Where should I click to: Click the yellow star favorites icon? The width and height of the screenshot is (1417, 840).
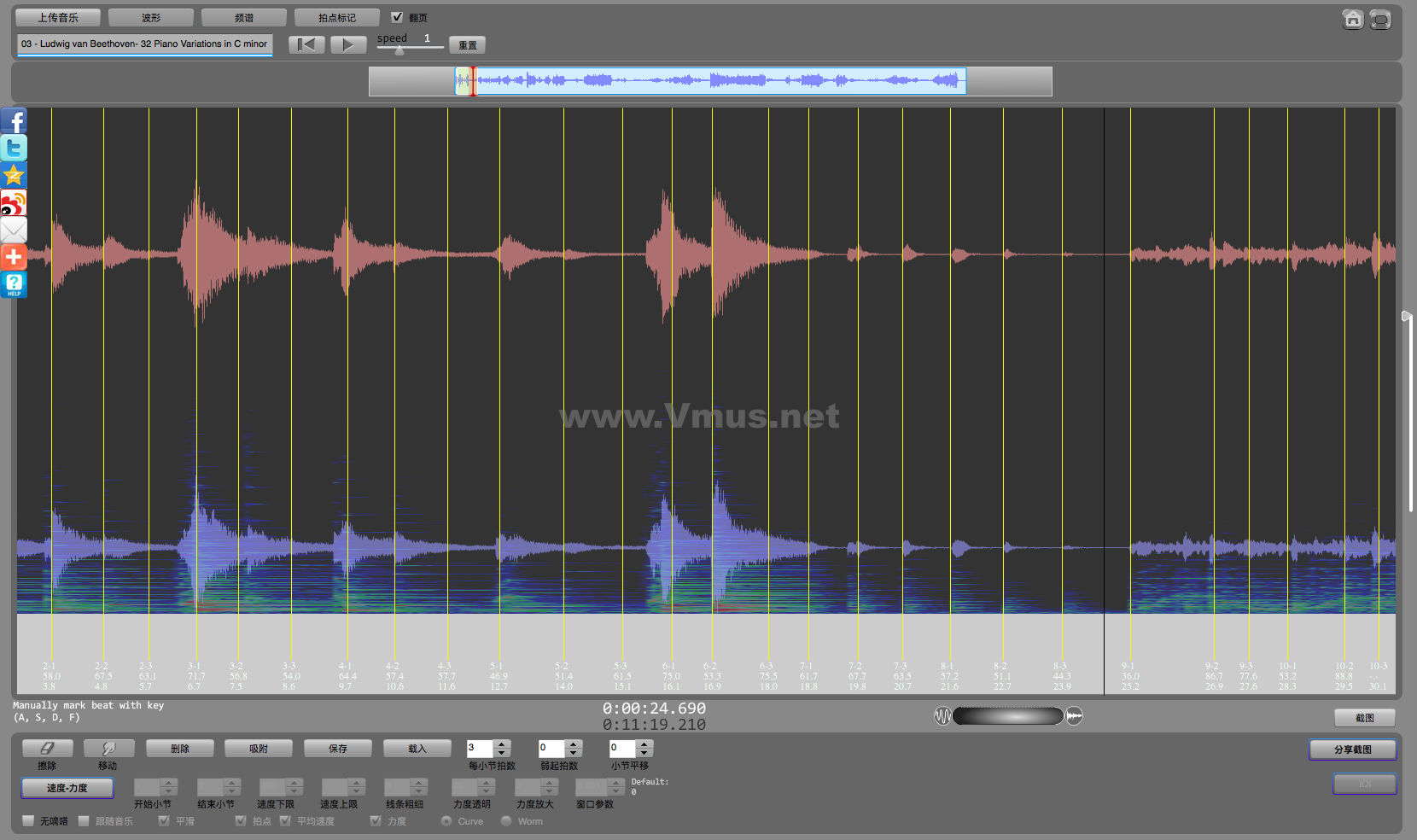point(14,176)
